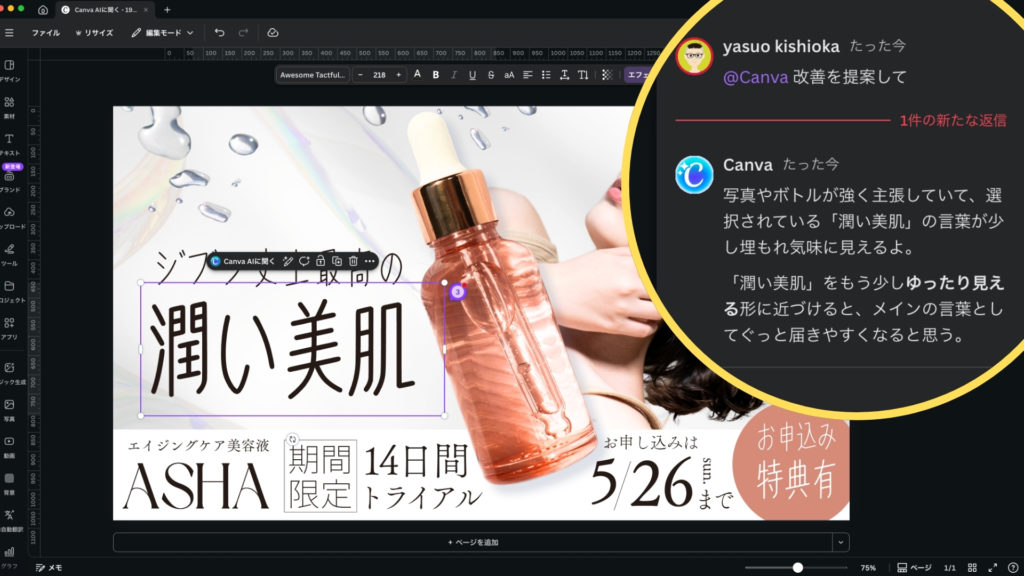Click the cloud save status icon
This screenshot has width=1024, height=576.
point(272,33)
